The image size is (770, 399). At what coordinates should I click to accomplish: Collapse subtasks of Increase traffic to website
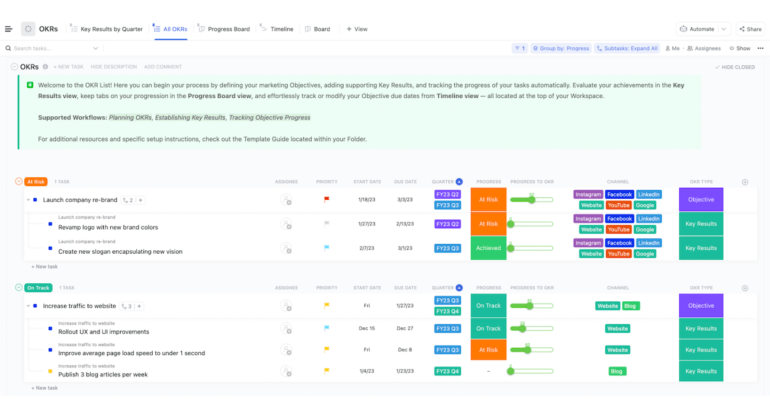(x=28, y=306)
